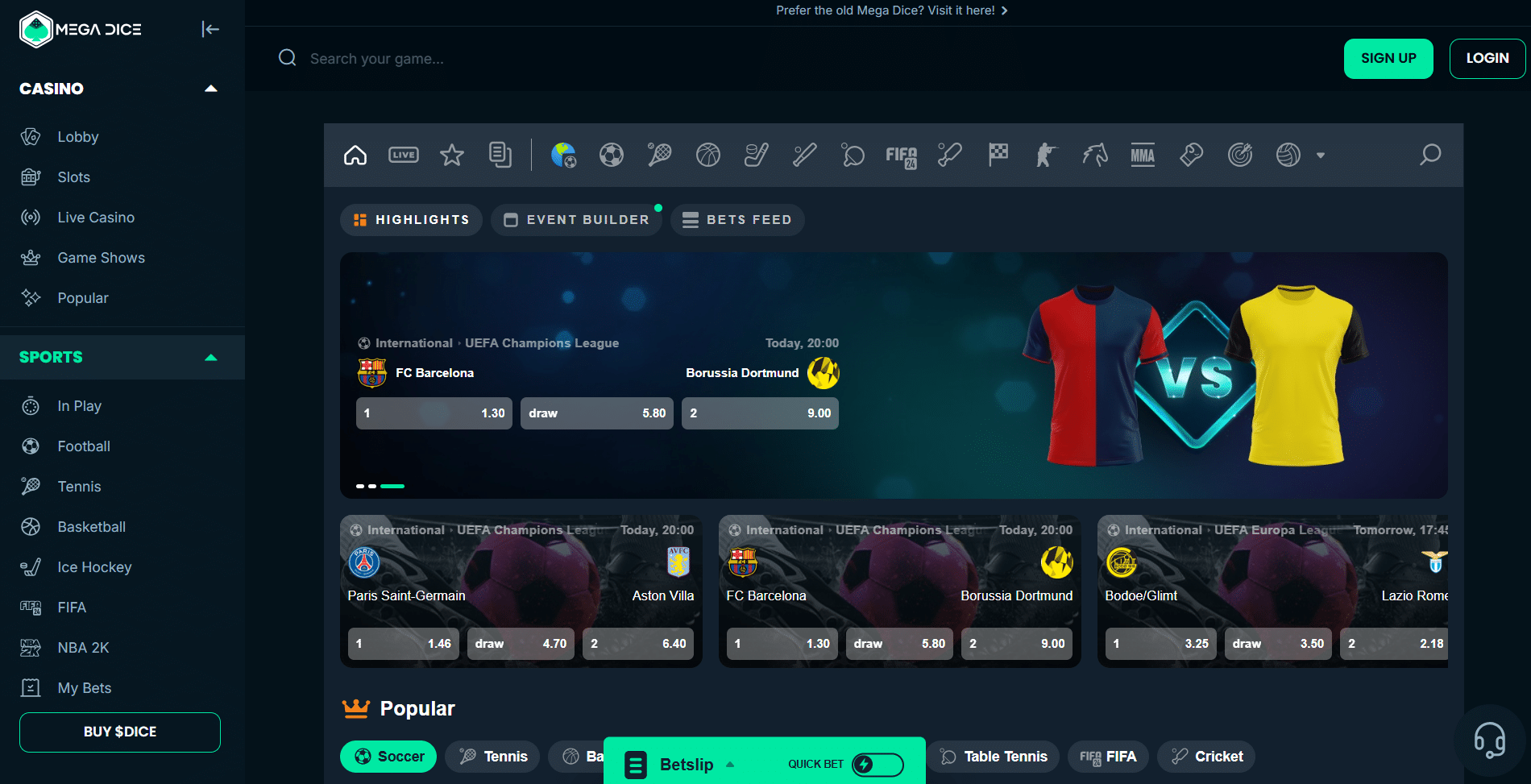Select horse racing icon
The image size is (1531, 784).
[x=1095, y=155]
